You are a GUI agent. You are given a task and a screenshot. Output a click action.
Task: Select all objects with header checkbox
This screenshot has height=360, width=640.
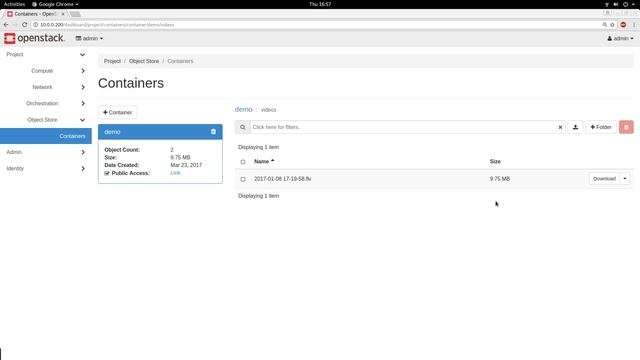[x=243, y=162]
